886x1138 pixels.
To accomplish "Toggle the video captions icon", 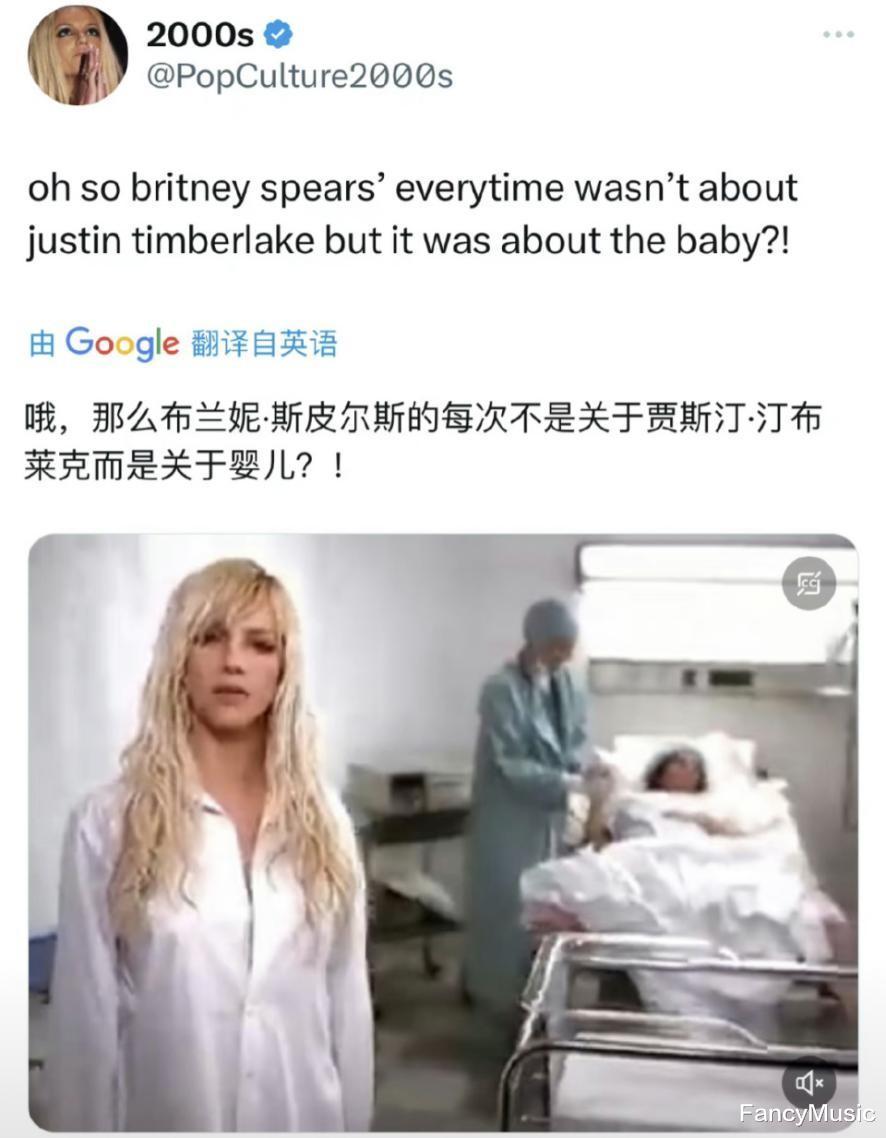I will (808, 583).
